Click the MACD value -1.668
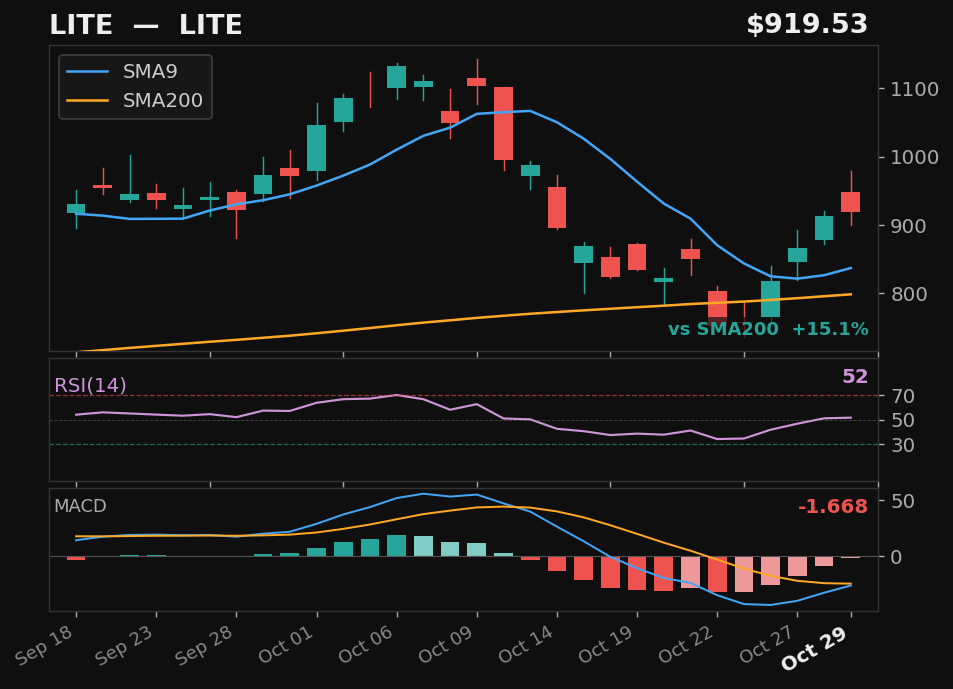Image resolution: width=953 pixels, height=689 pixels. tap(832, 506)
